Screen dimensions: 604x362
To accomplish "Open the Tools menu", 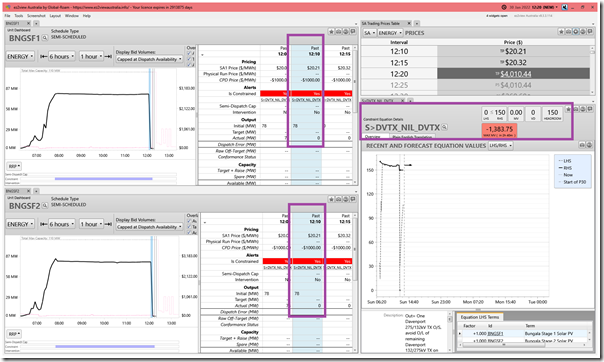I will 19,16.
